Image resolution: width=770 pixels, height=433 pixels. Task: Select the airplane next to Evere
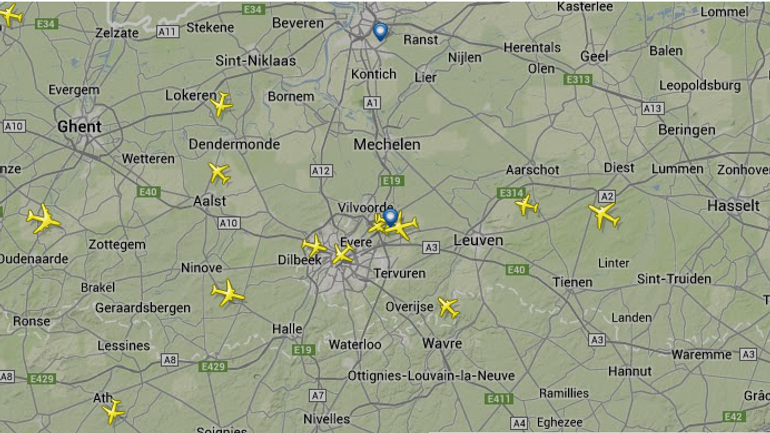tap(342, 254)
